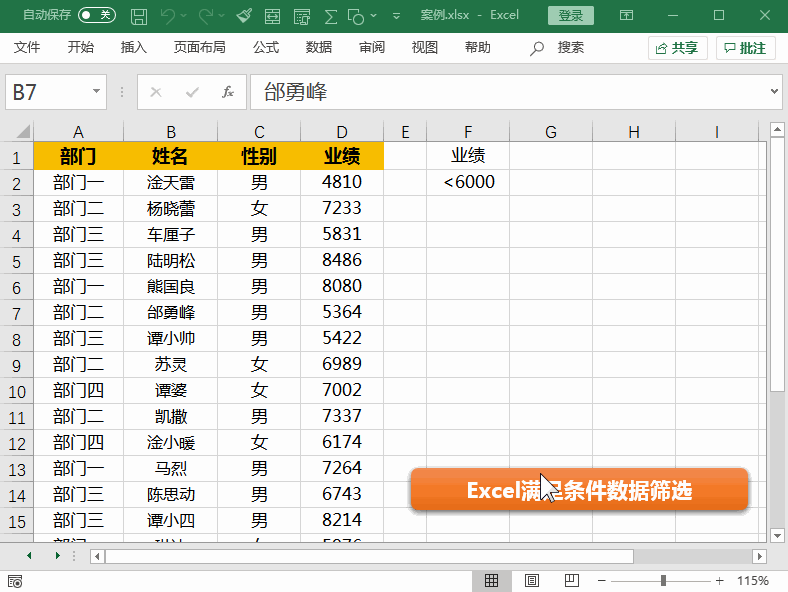Expand the Name Box dropdown
Viewport: 788px width, 592px height.
coord(97,92)
